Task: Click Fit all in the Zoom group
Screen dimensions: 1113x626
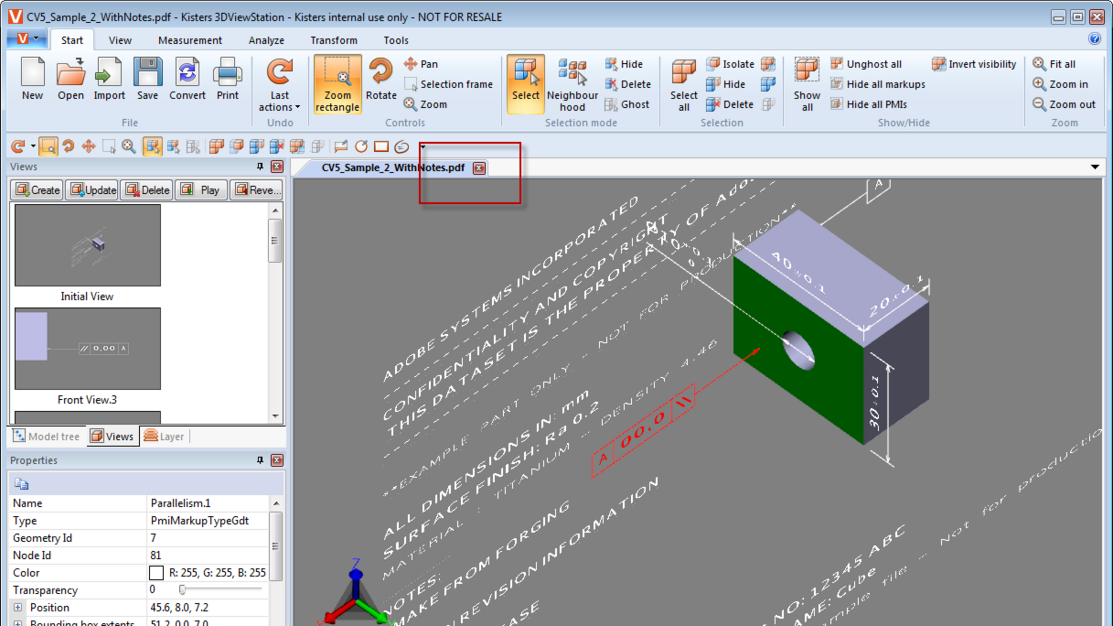Action: (1054, 64)
